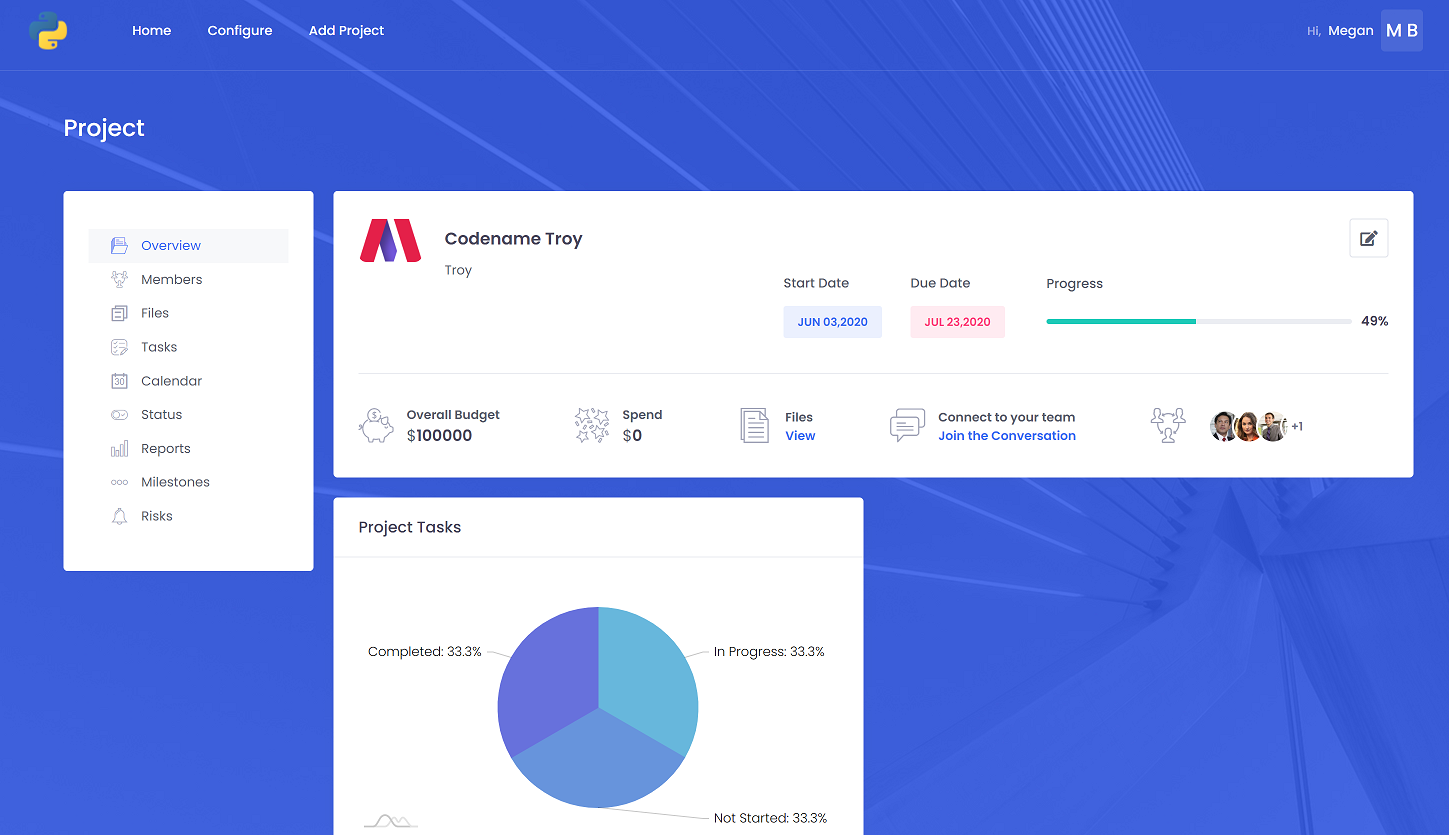Click the chat bubbles conversation icon
This screenshot has height=835, width=1449.
coord(907,425)
